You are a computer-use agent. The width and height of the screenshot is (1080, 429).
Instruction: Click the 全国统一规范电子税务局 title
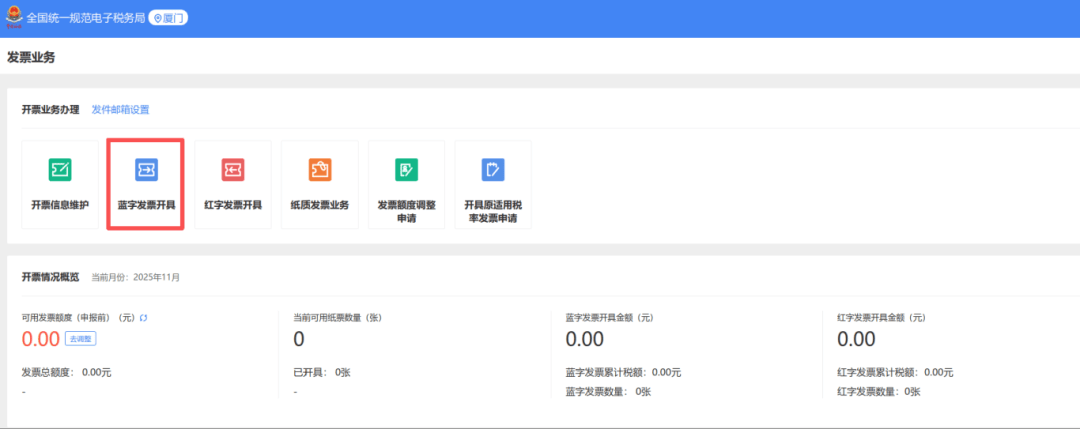point(85,18)
